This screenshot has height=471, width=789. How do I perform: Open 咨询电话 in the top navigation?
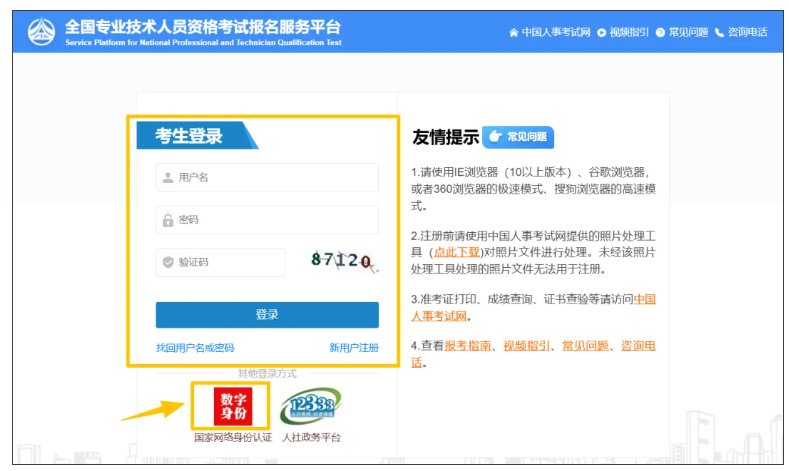[741, 32]
